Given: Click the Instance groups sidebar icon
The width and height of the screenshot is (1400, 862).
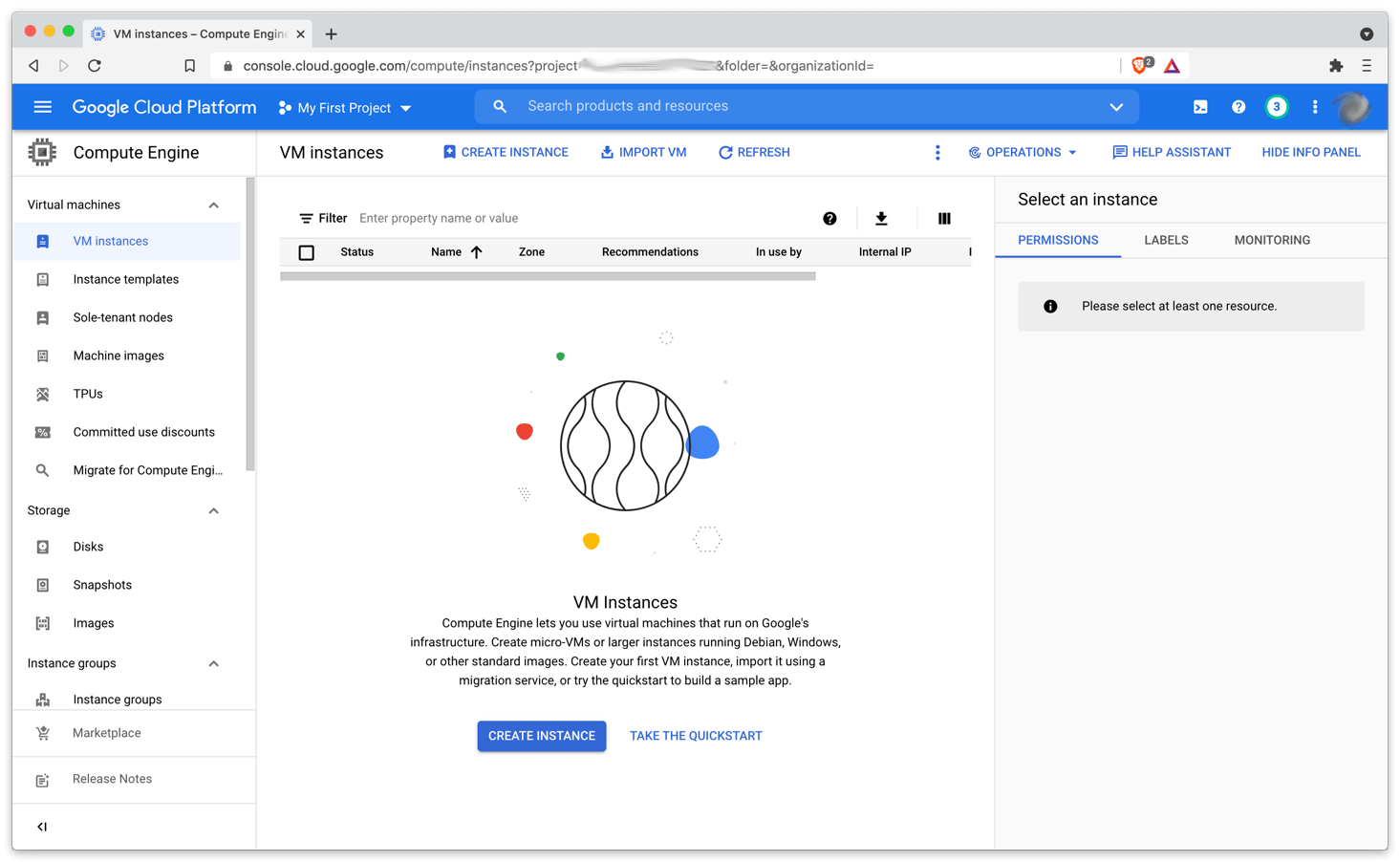Looking at the screenshot, I should click(42, 700).
